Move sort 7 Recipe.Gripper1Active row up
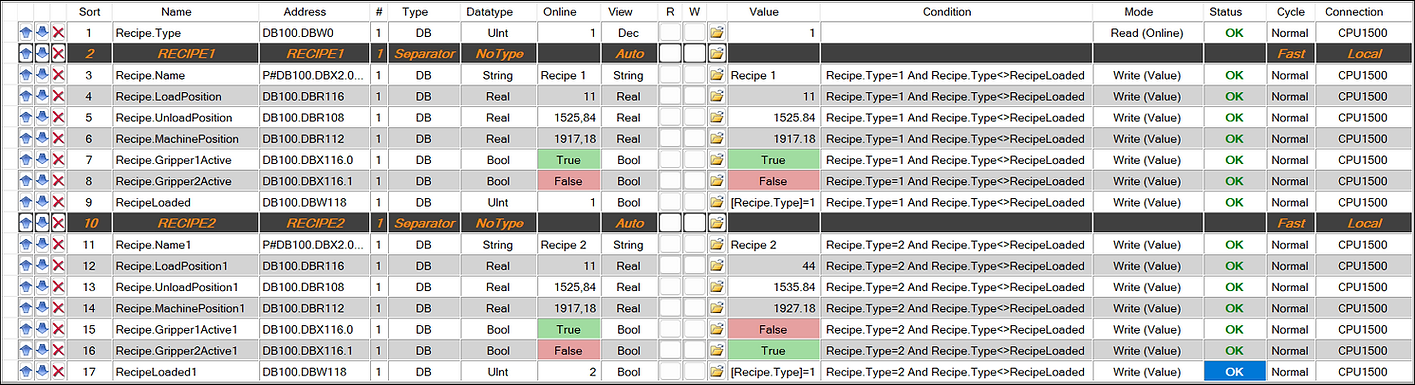 [25, 160]
